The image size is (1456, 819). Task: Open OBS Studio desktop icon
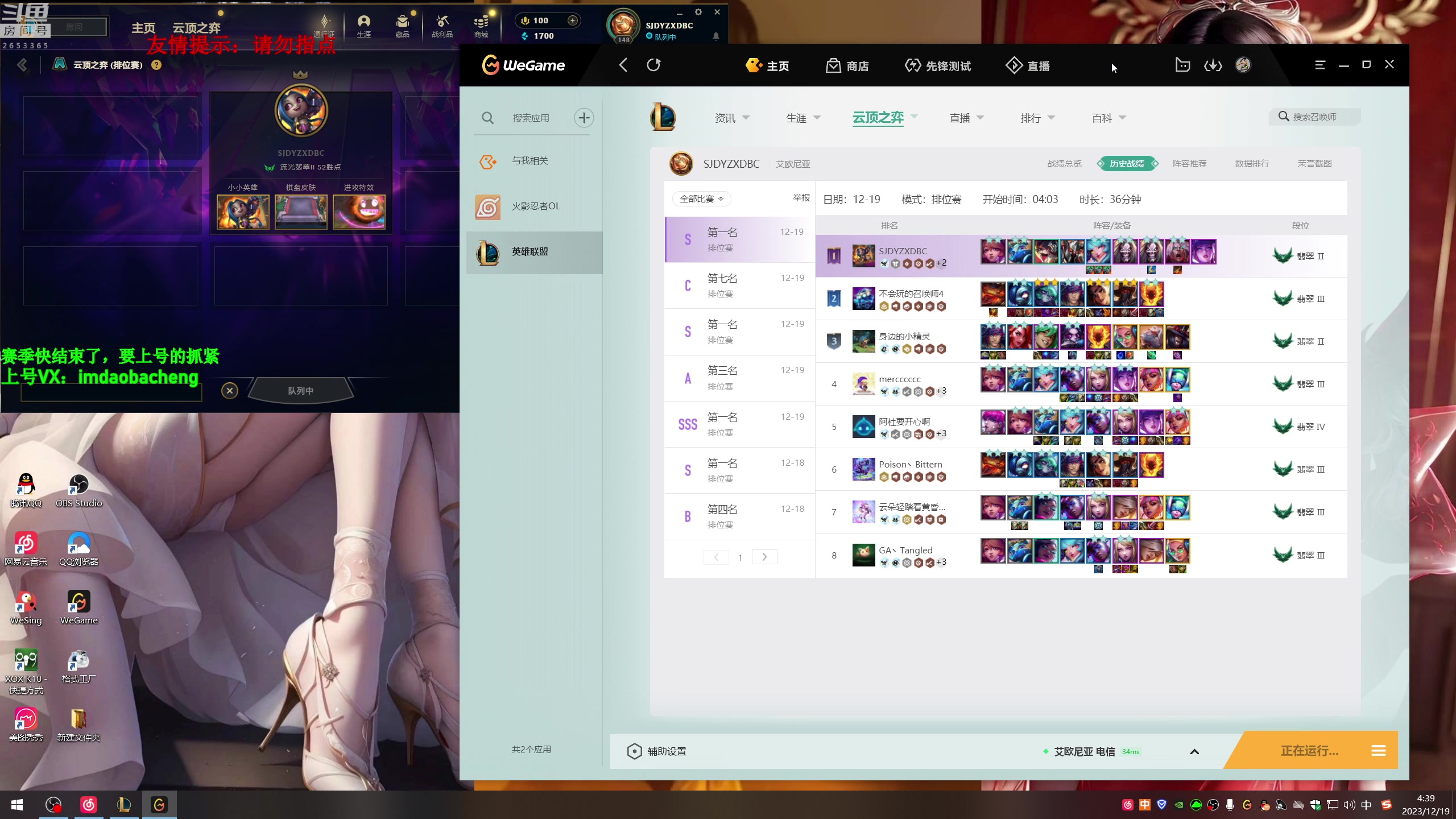(78, 491)
